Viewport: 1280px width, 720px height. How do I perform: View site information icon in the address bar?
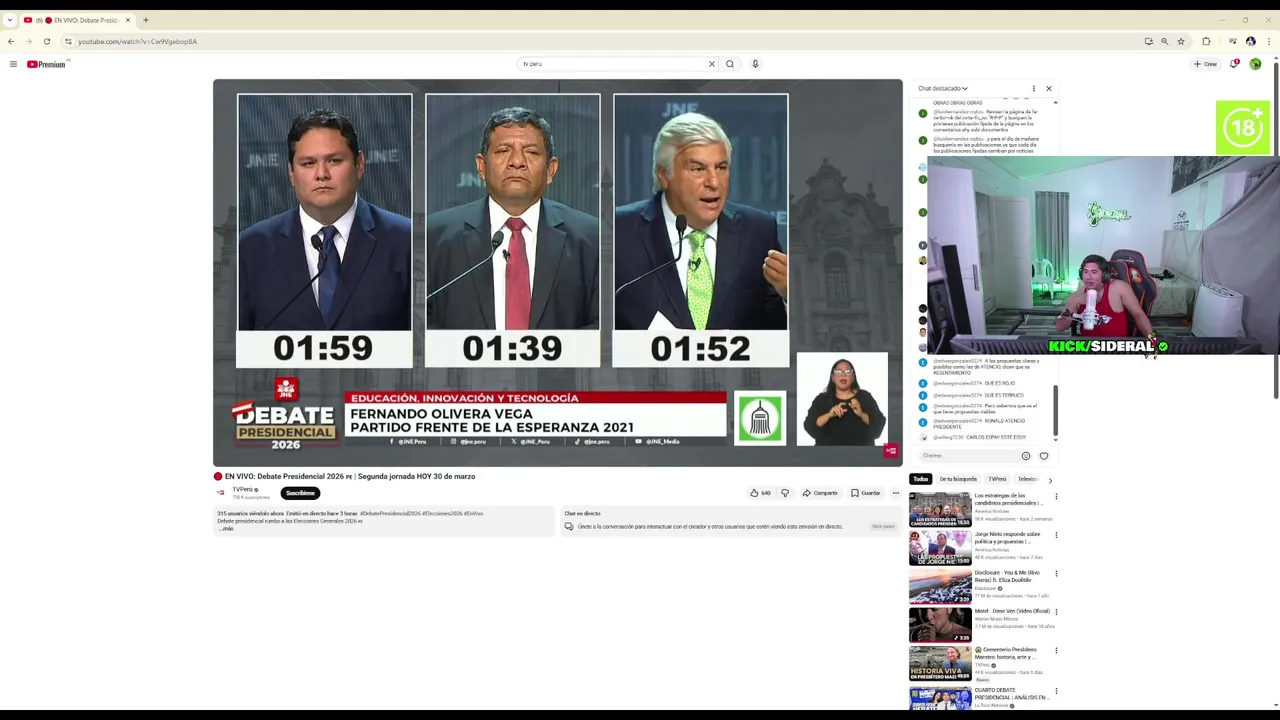(x=68, y=41)
